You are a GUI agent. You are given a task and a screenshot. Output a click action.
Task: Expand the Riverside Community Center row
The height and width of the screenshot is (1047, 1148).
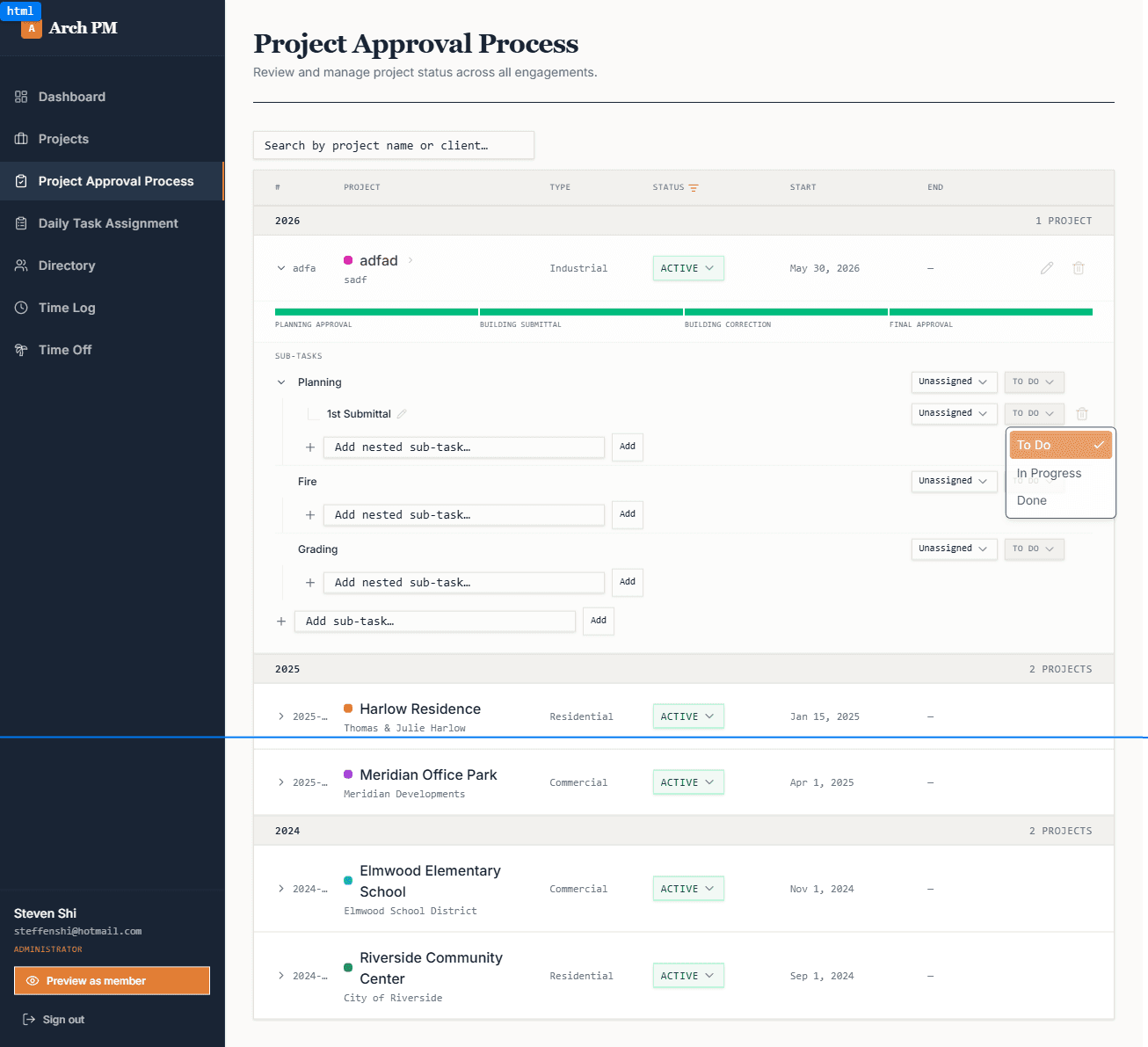[x=281, y=976]
